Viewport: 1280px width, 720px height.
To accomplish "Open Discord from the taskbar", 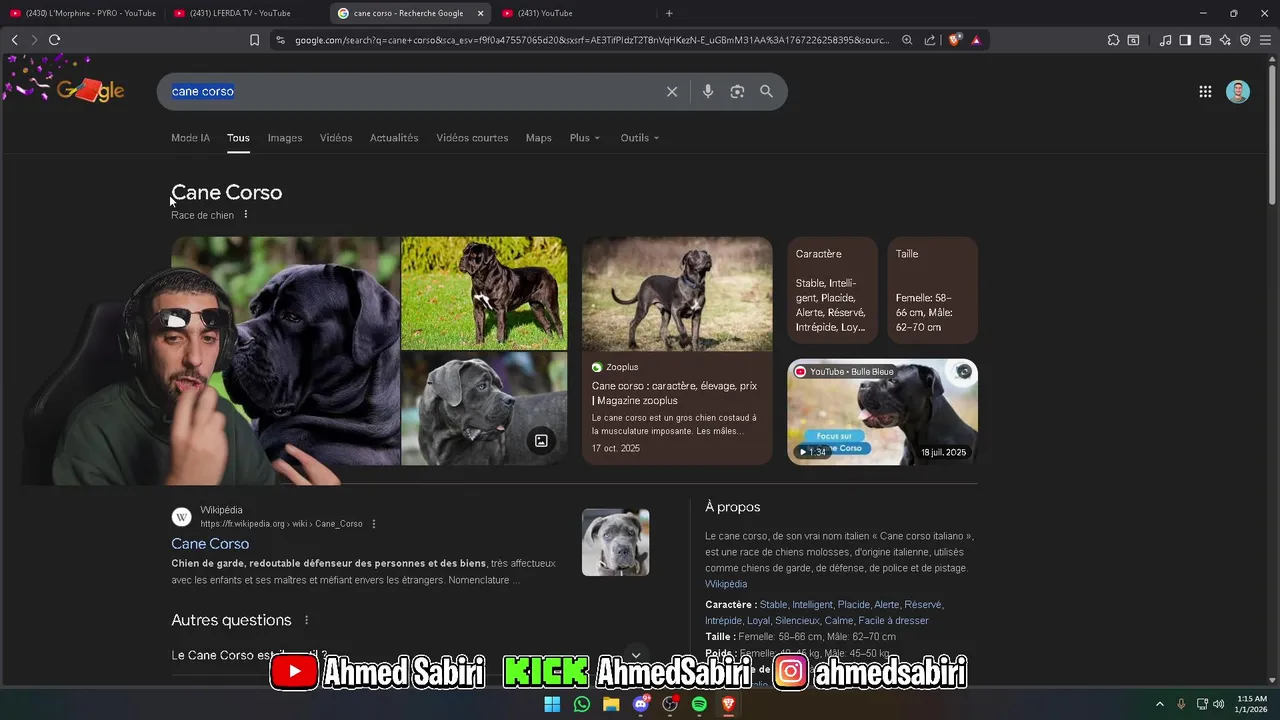I will pyautogui.click(x=641, y=704).
